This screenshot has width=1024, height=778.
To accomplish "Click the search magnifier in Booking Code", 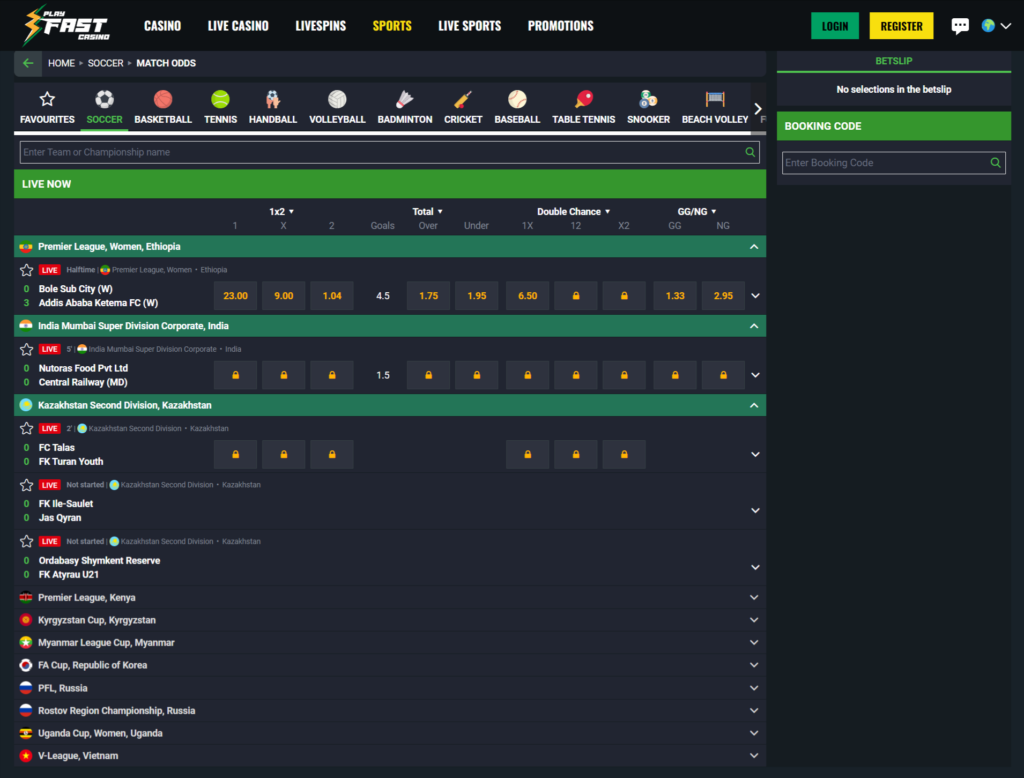I will click(995, 163).
